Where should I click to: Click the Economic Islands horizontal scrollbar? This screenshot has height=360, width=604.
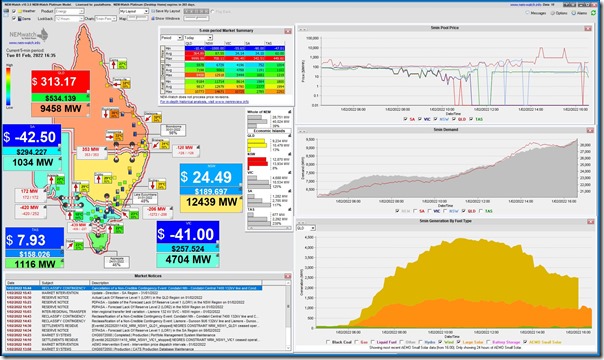[x=268, y=229]
